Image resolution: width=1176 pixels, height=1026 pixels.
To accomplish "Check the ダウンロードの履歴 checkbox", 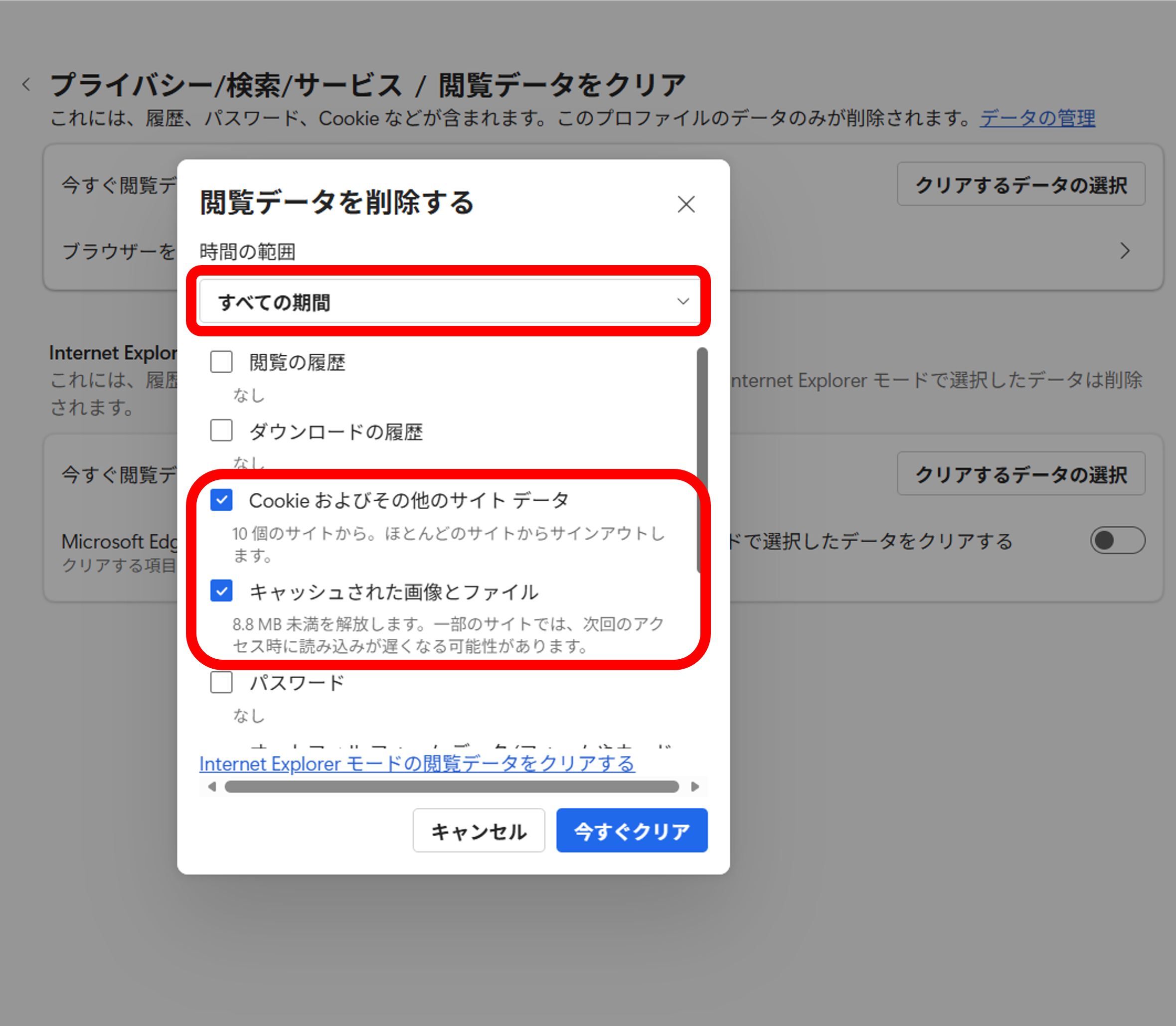I will (x=220, y=431).
